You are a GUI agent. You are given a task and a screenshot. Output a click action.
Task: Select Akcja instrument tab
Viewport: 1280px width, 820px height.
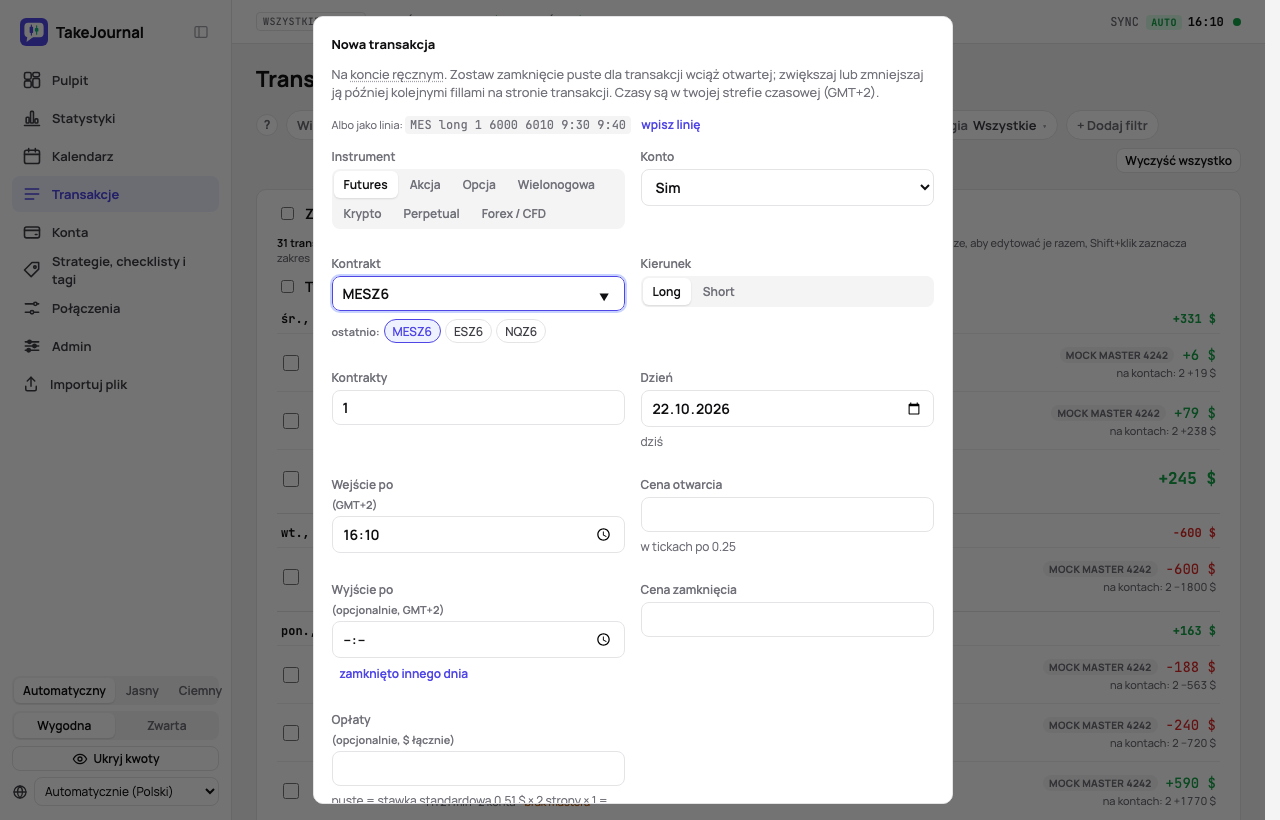(425, 185)
